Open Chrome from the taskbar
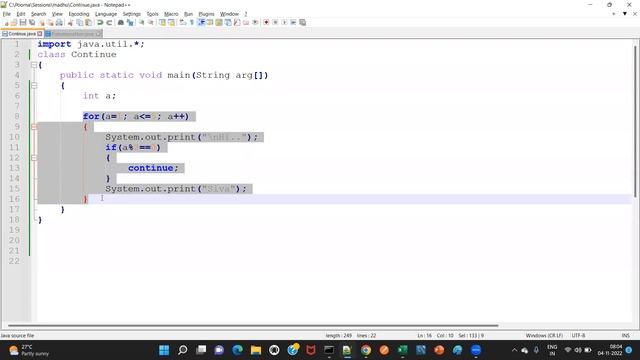640x360 pixels. coord(366,350)
